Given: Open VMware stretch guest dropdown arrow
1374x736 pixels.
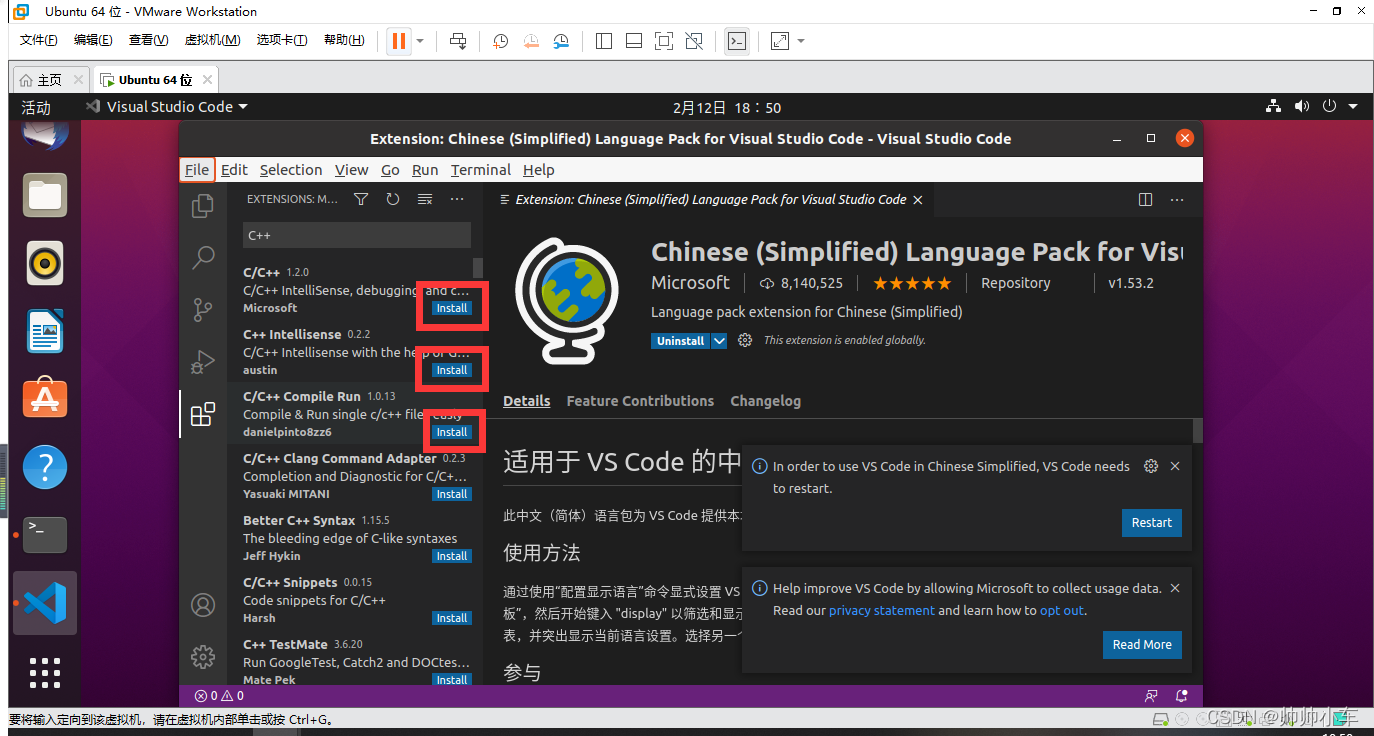Looking at the screenshot, I should 801,41.
